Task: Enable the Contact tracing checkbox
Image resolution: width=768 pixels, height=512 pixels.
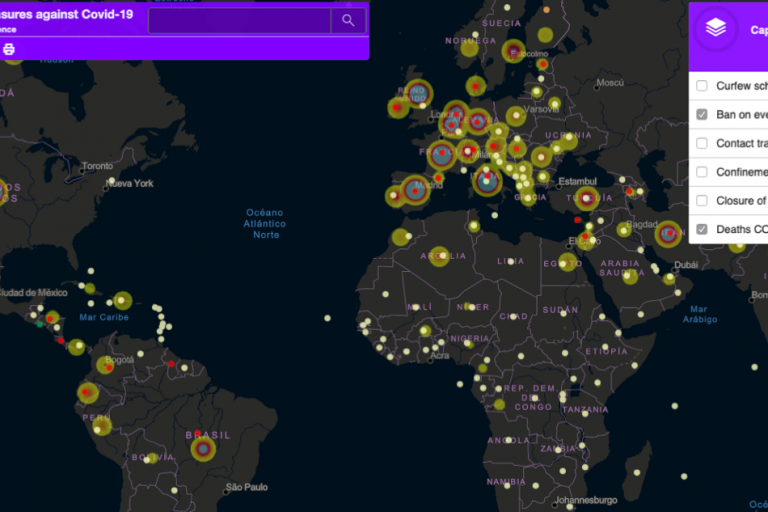Action: (x=702, y=143)
